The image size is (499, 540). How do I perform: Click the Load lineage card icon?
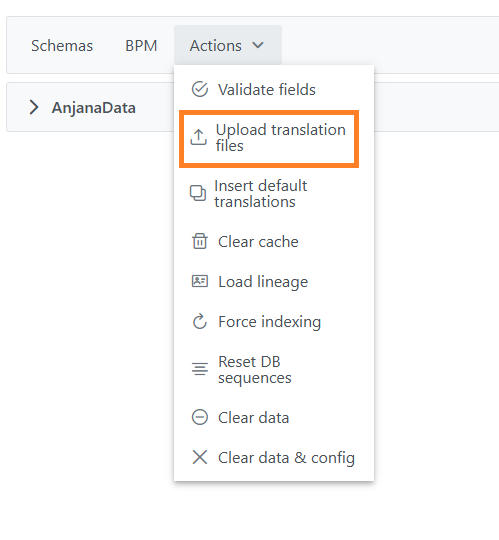tap(200, 281)
